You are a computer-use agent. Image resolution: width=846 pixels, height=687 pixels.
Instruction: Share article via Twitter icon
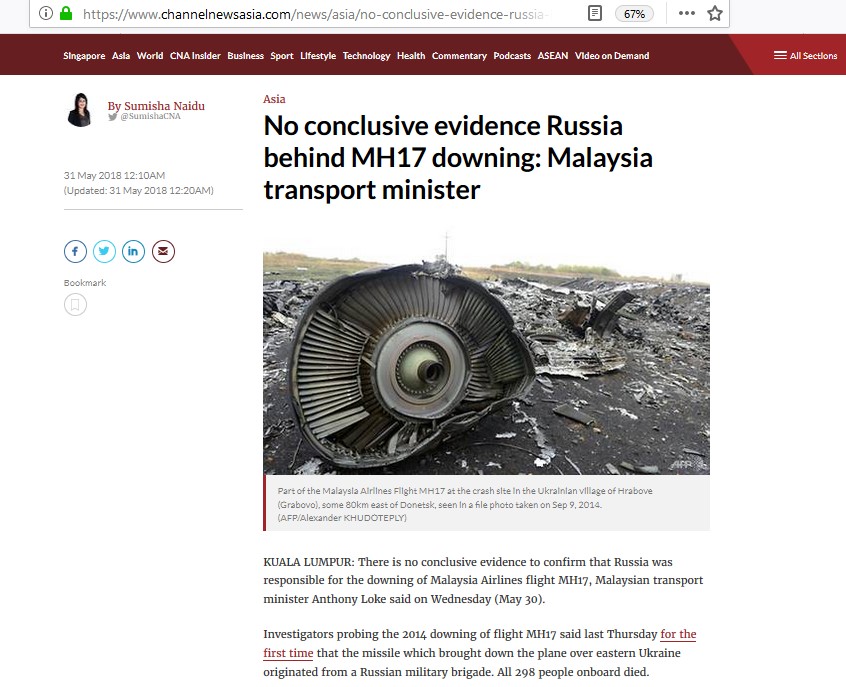click(104, 251)
